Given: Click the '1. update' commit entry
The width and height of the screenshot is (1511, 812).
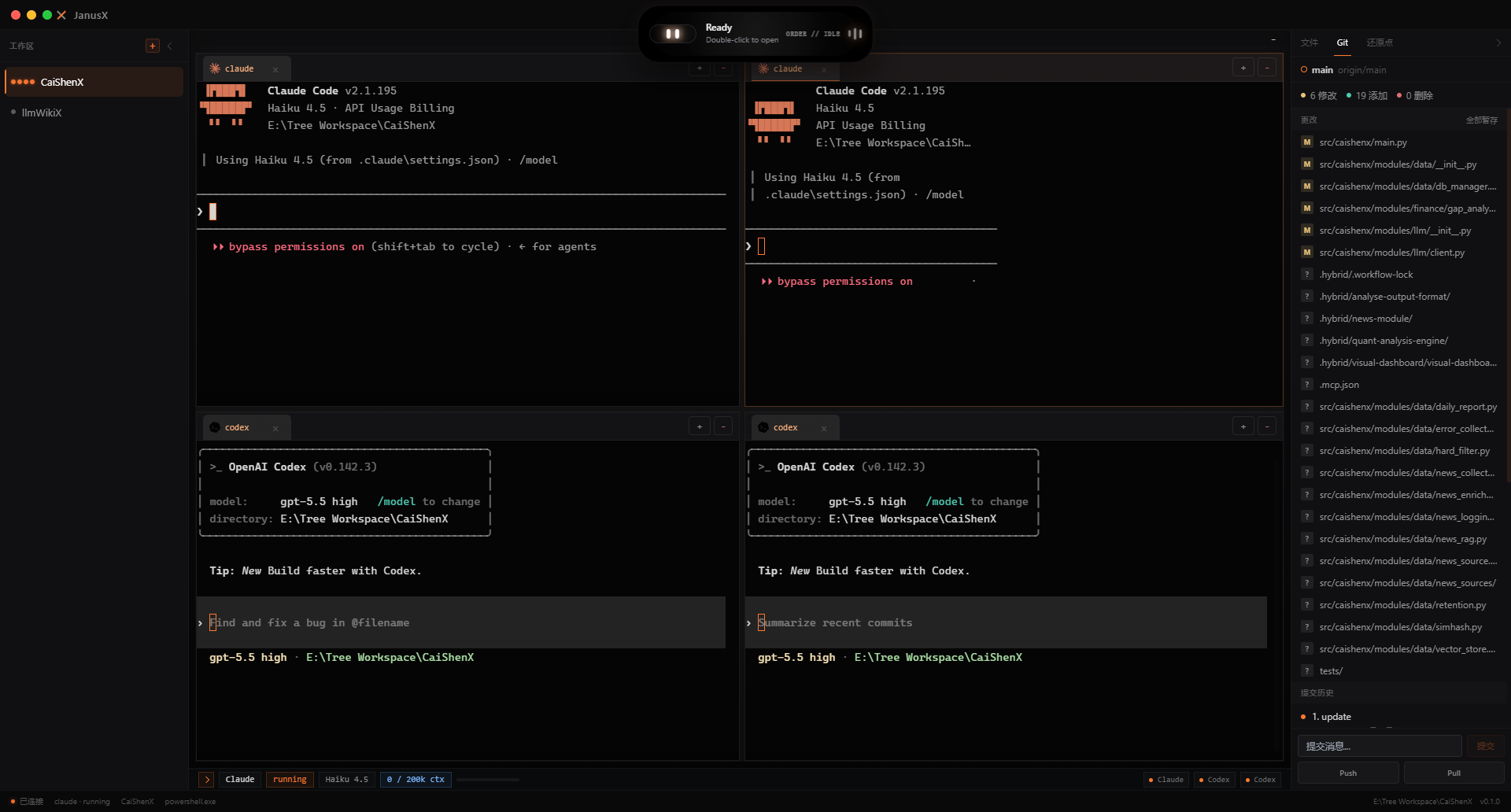Looking at the screenshot, I should tap(1399, 717).
